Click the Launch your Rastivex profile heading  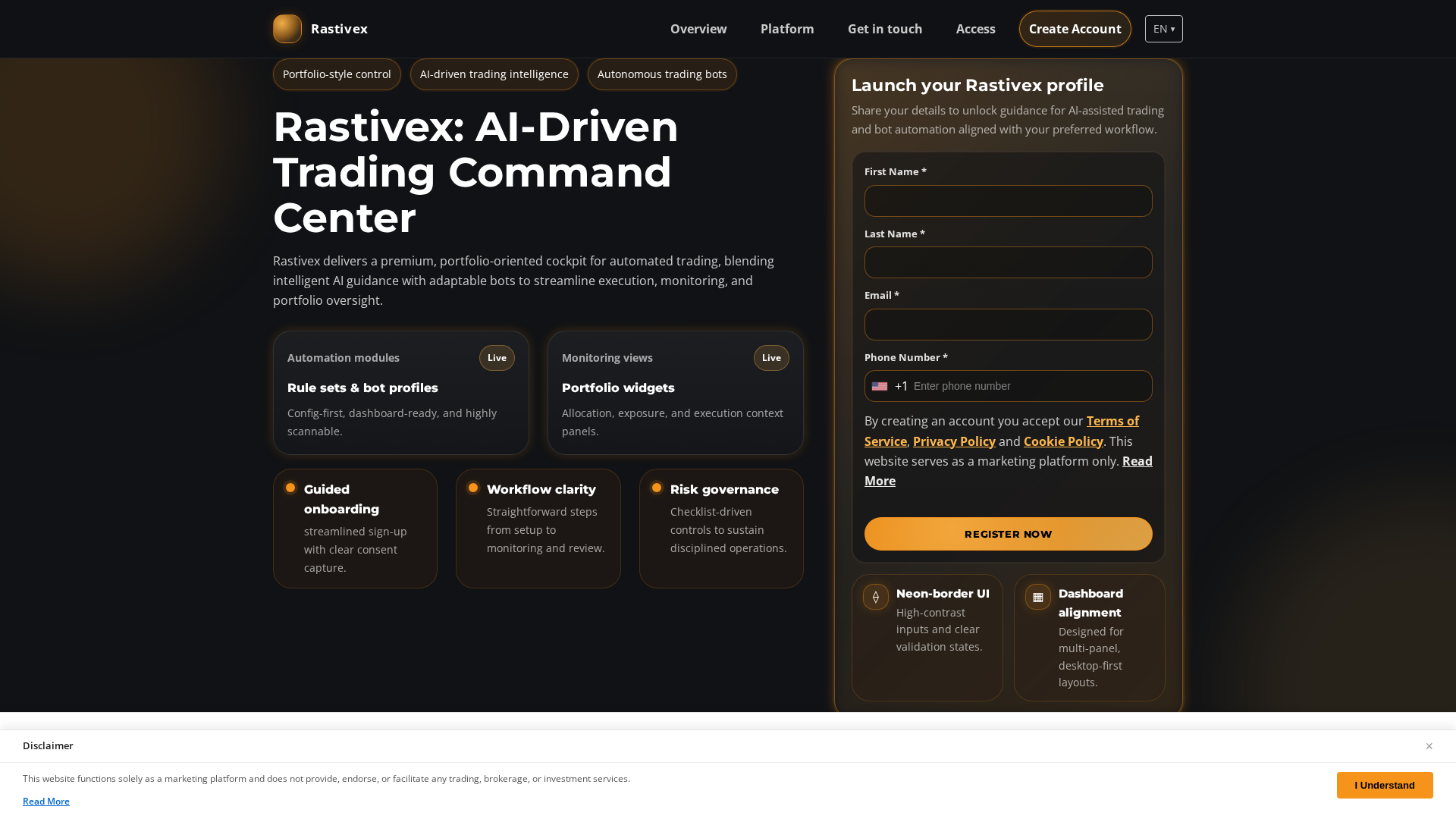[x=977, y=86]
